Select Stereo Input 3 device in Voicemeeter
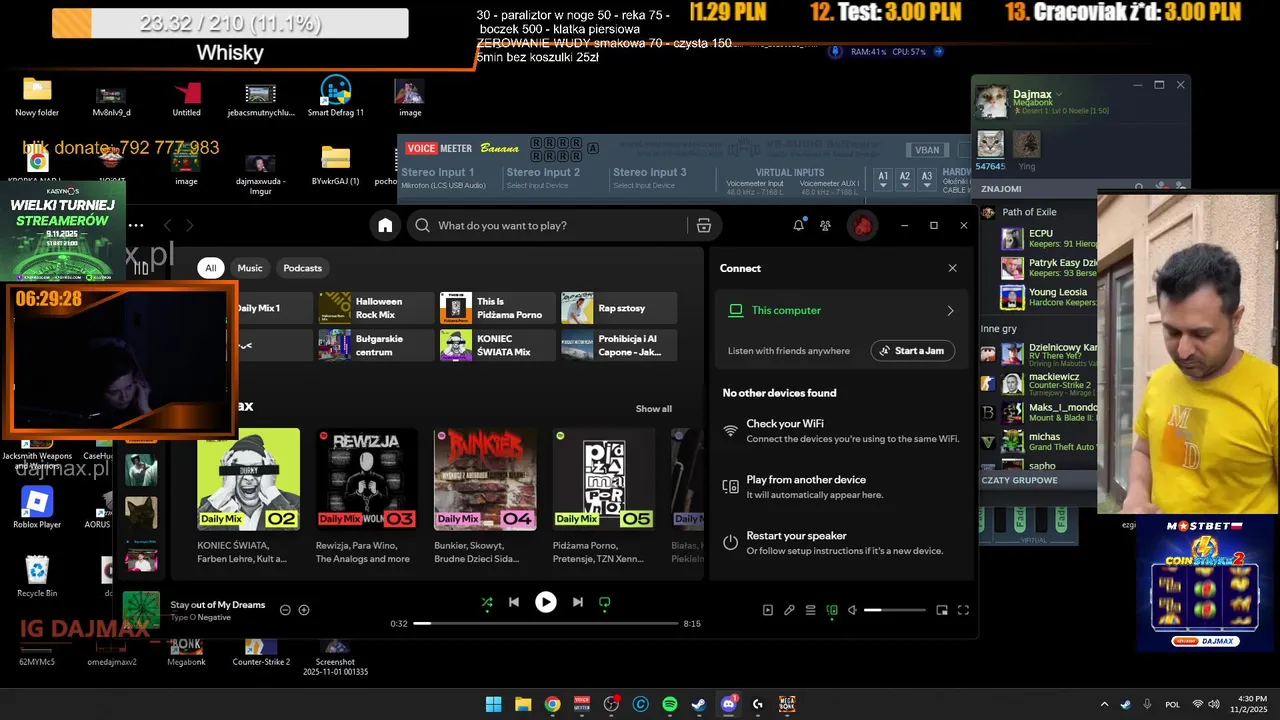 coord(643,186)
